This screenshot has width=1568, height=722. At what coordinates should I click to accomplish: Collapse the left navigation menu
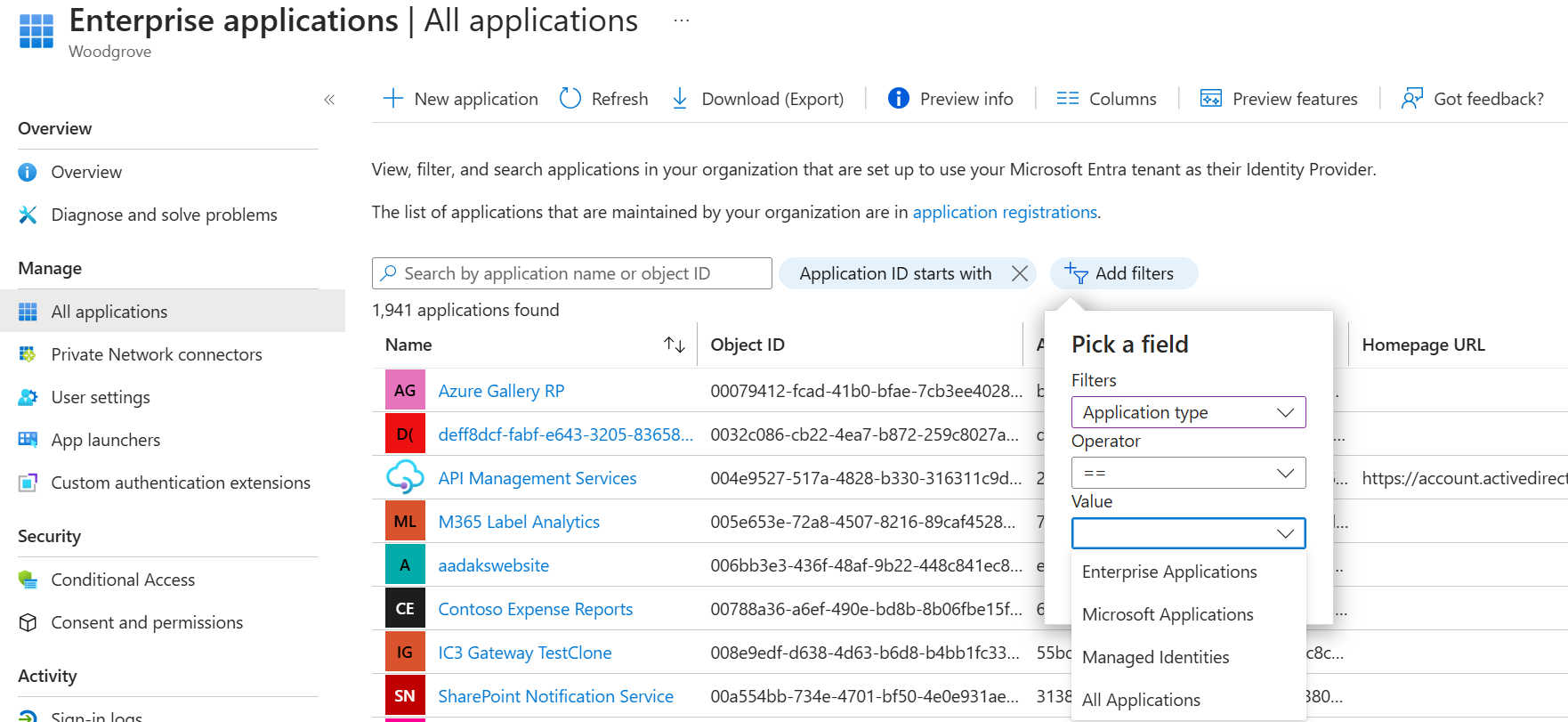pos(329,100)
